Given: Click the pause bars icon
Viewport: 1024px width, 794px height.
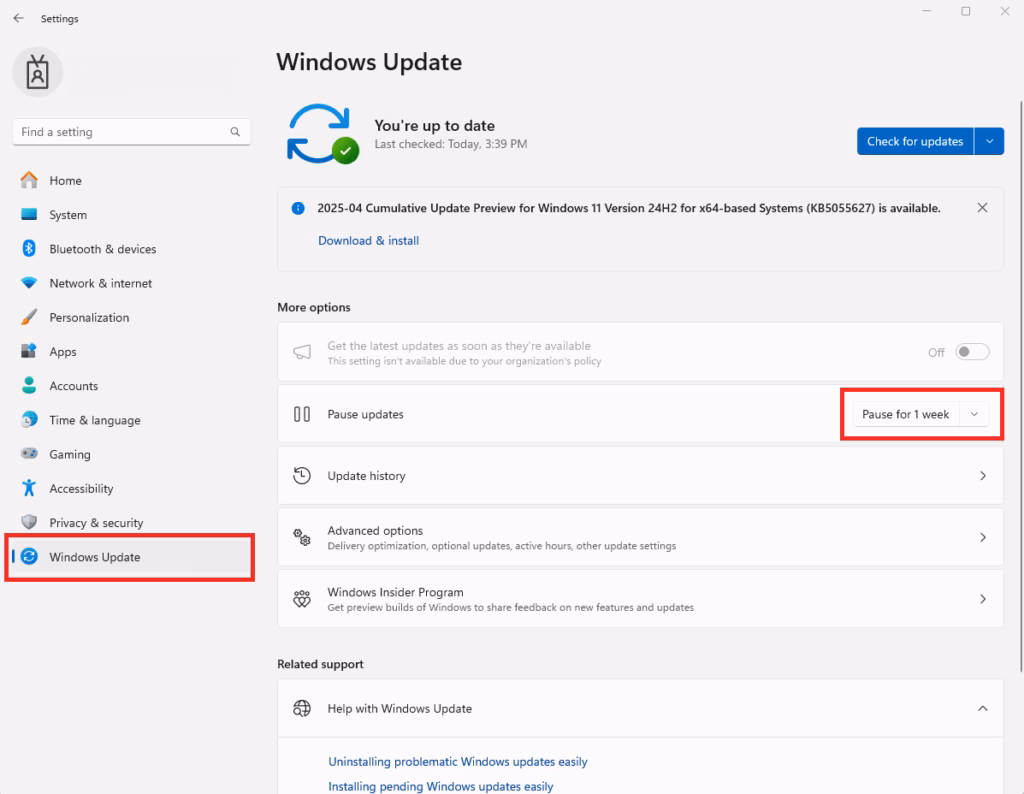Looking at the screenshot, I should pos(302,414).
